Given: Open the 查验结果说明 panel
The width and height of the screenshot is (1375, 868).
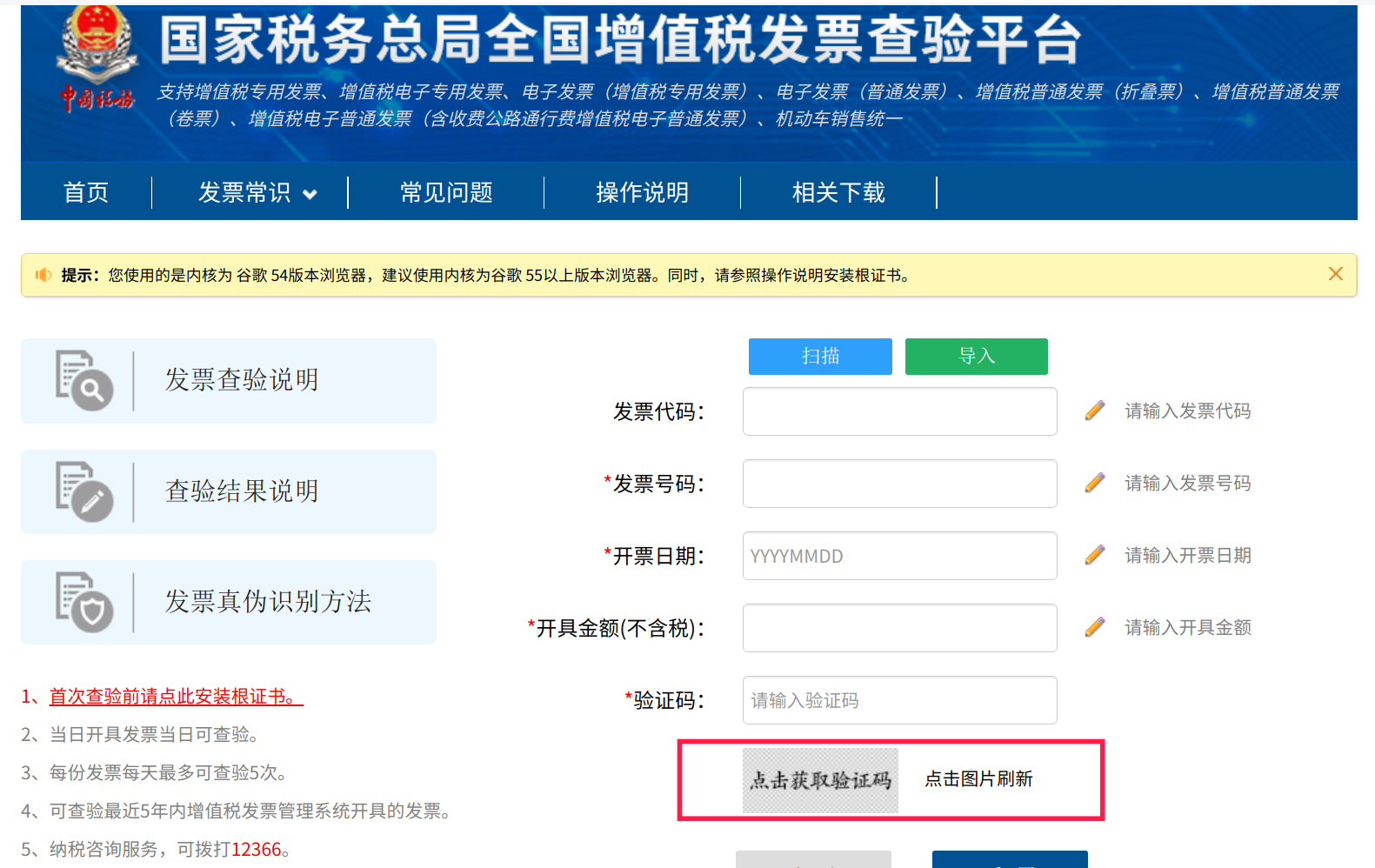Looking at the screenshot, I should [x=229, y=491].
